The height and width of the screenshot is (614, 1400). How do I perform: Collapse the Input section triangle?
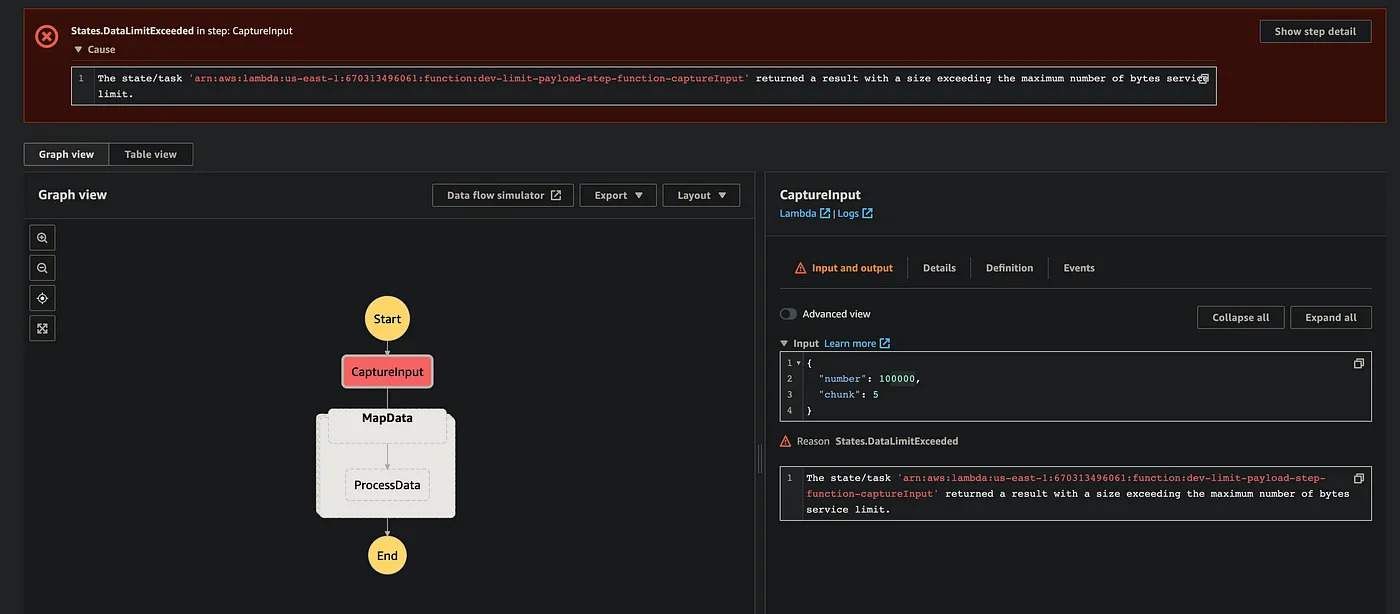(784, 344)
